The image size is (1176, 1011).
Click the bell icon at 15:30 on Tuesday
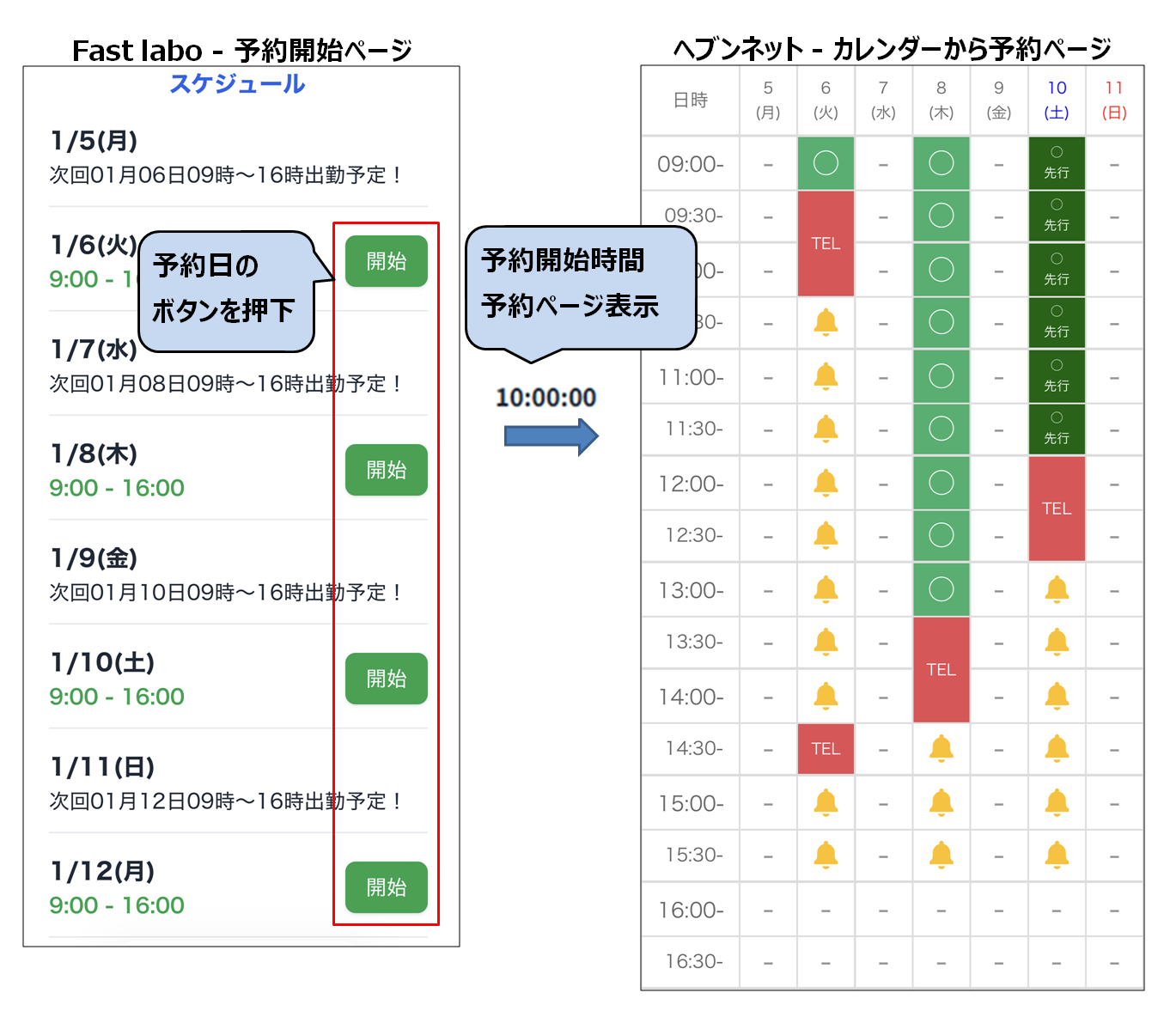[x=826, y=855]
